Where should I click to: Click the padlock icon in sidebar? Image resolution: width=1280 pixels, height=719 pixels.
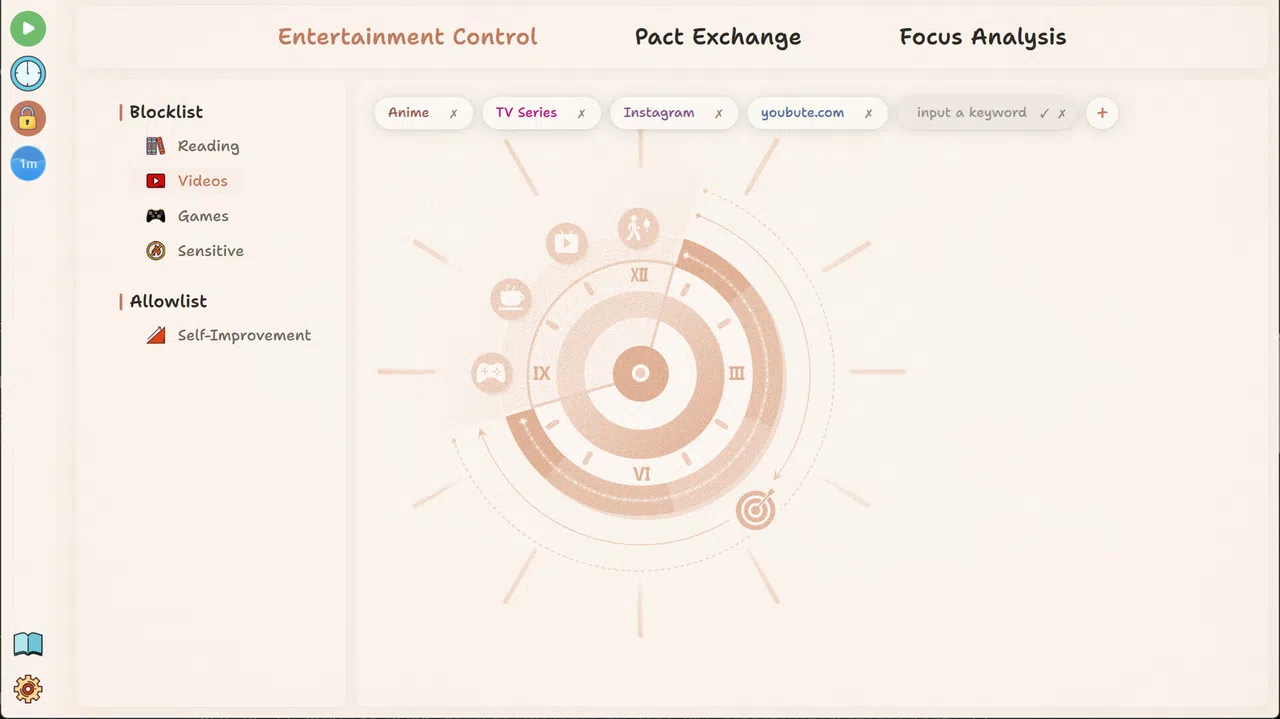[x=28, y=118]
